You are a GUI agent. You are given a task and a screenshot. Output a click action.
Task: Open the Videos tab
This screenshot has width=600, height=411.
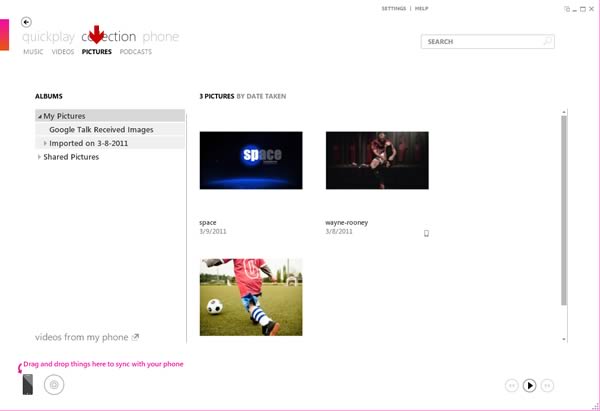63,52
